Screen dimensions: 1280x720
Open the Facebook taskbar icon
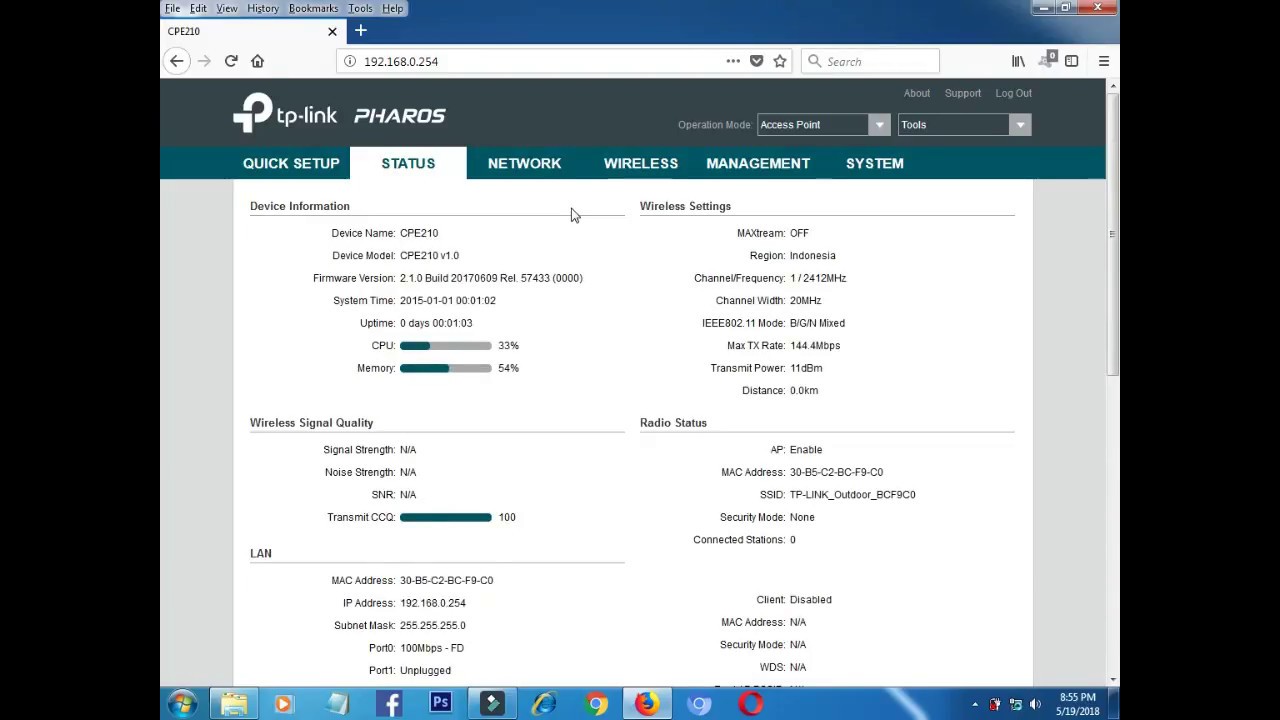[x=389, y=704]
